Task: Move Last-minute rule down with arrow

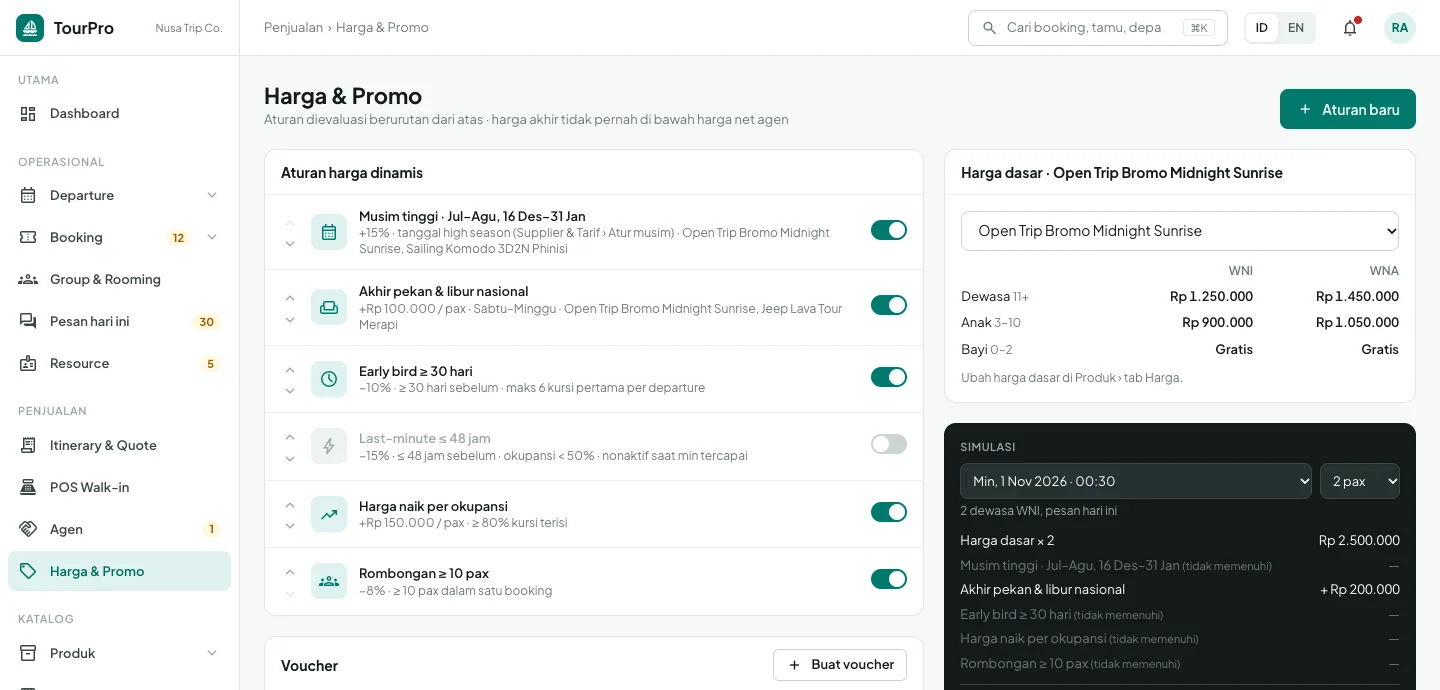Action: click(290, 458)
